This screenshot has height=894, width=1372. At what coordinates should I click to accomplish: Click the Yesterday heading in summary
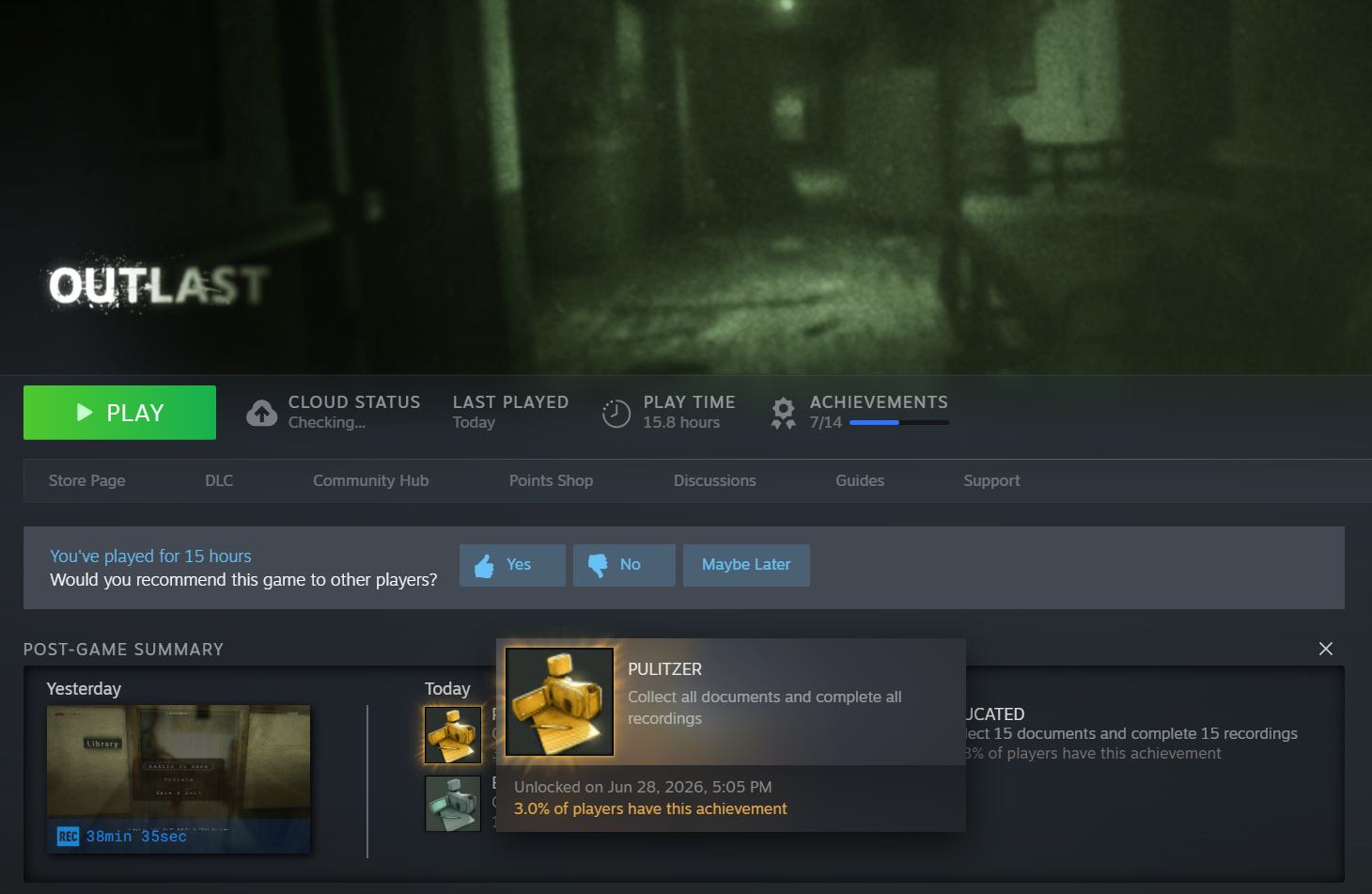pyautogui.click(x=84, y=689)
